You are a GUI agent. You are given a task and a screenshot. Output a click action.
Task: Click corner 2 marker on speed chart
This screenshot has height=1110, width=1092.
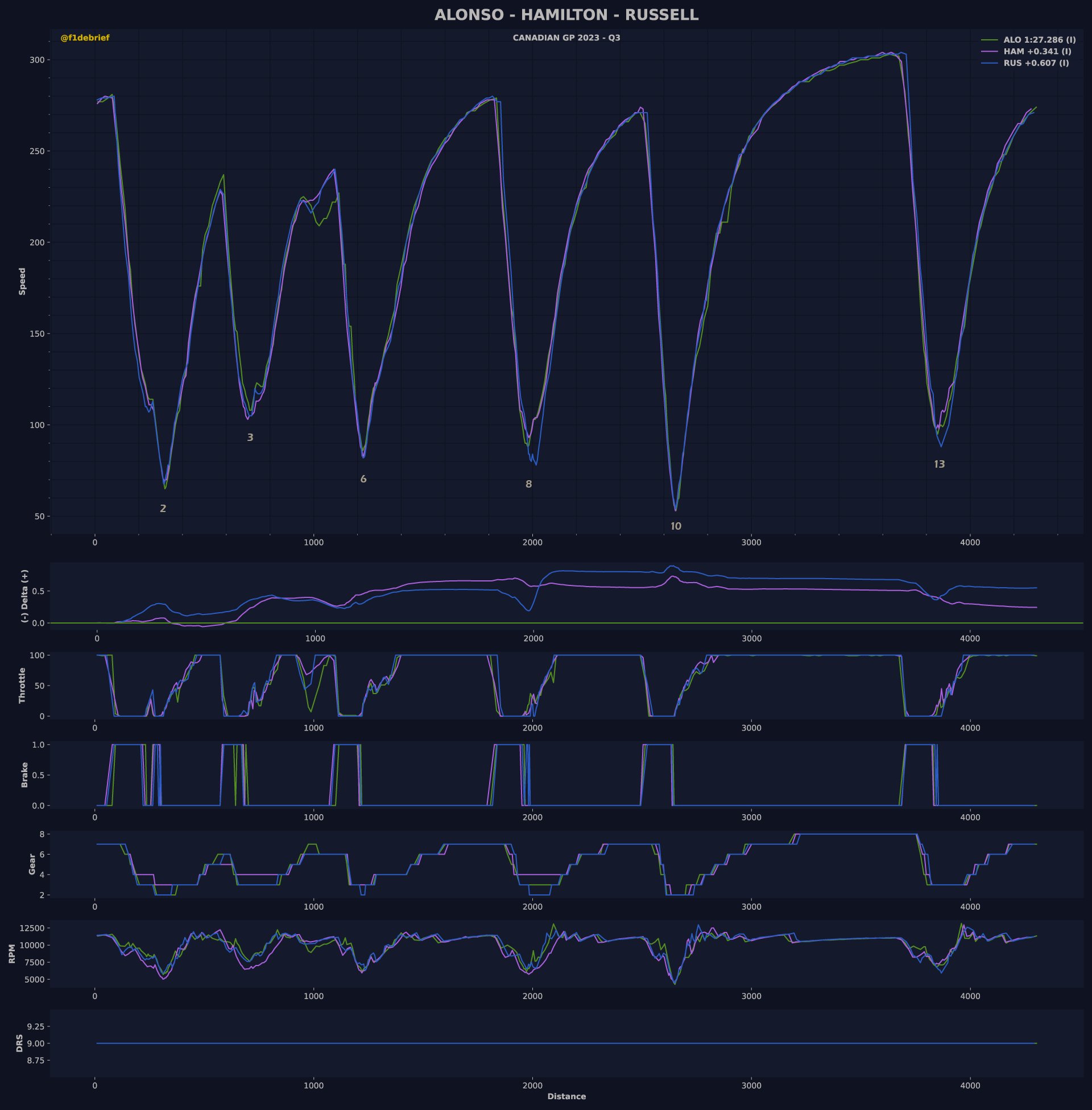click(163, 509)
